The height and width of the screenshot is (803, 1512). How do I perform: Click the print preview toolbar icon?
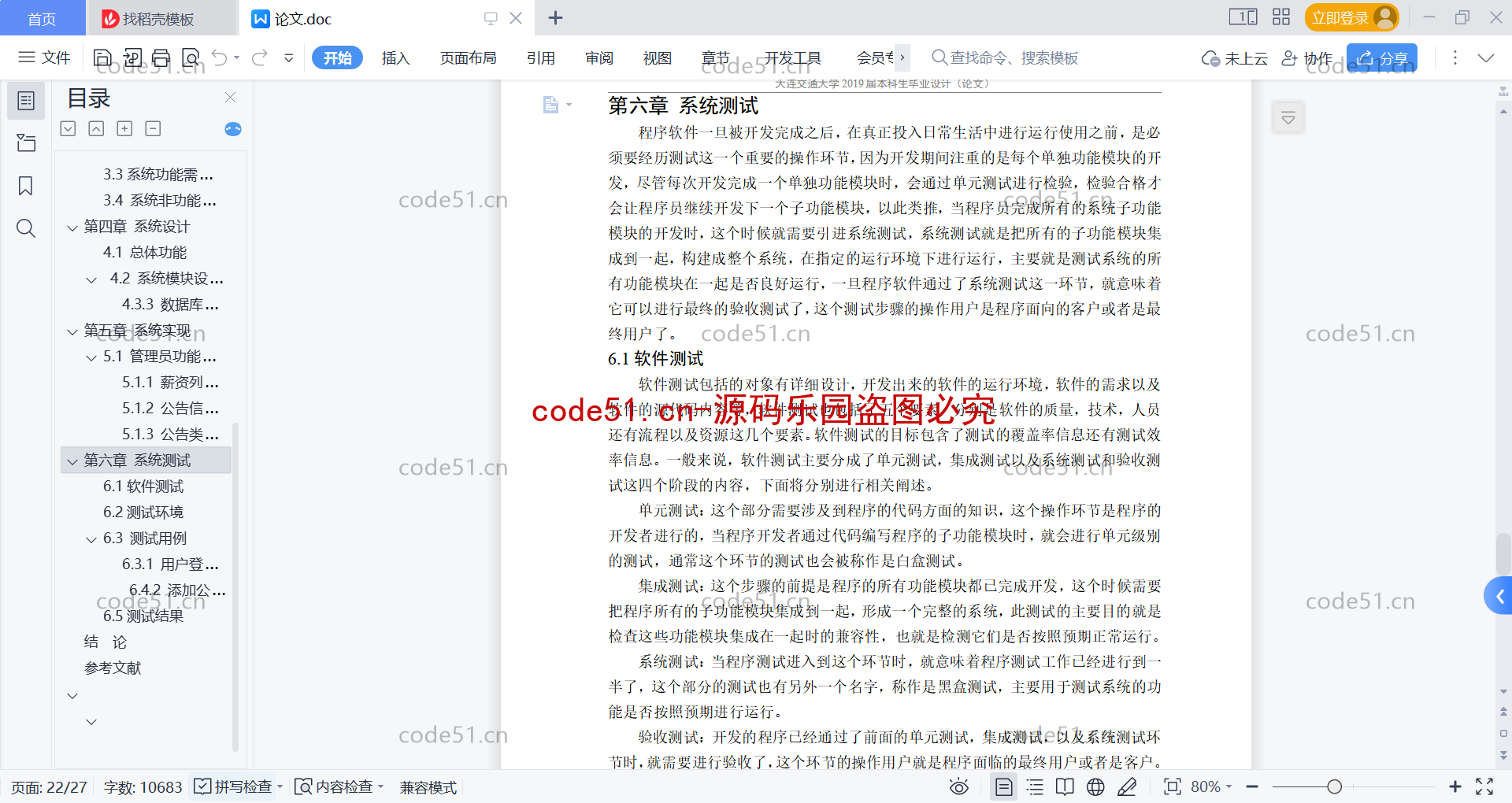pyautogui.click(x=191, y=57)
